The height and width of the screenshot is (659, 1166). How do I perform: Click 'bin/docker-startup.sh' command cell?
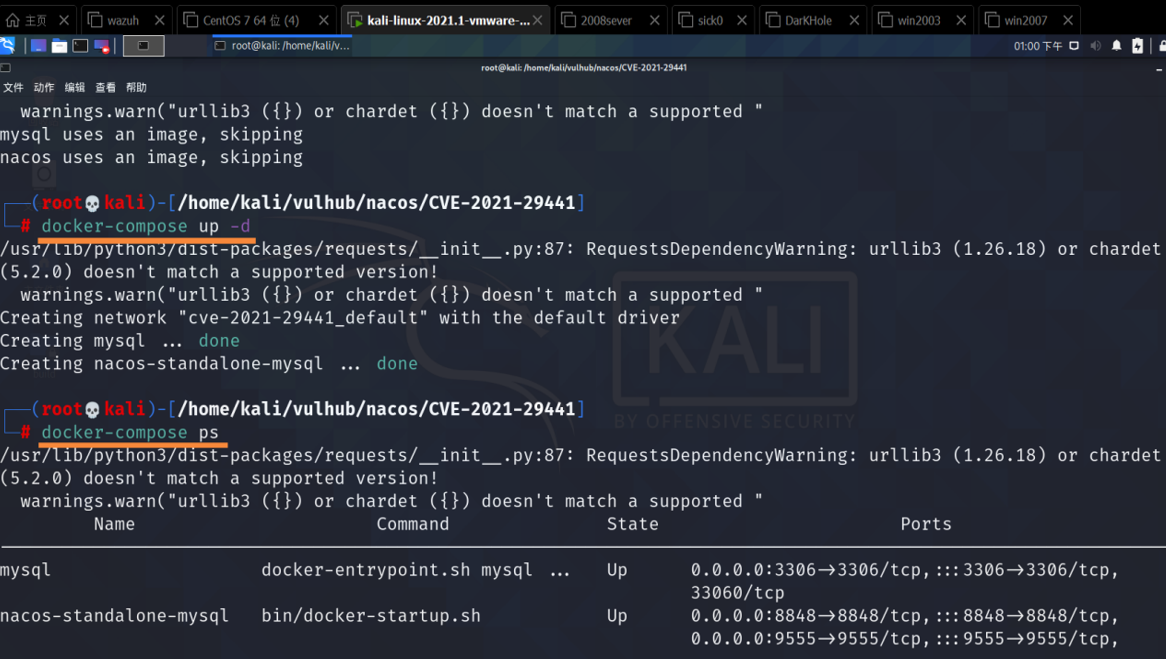point(371,616)
